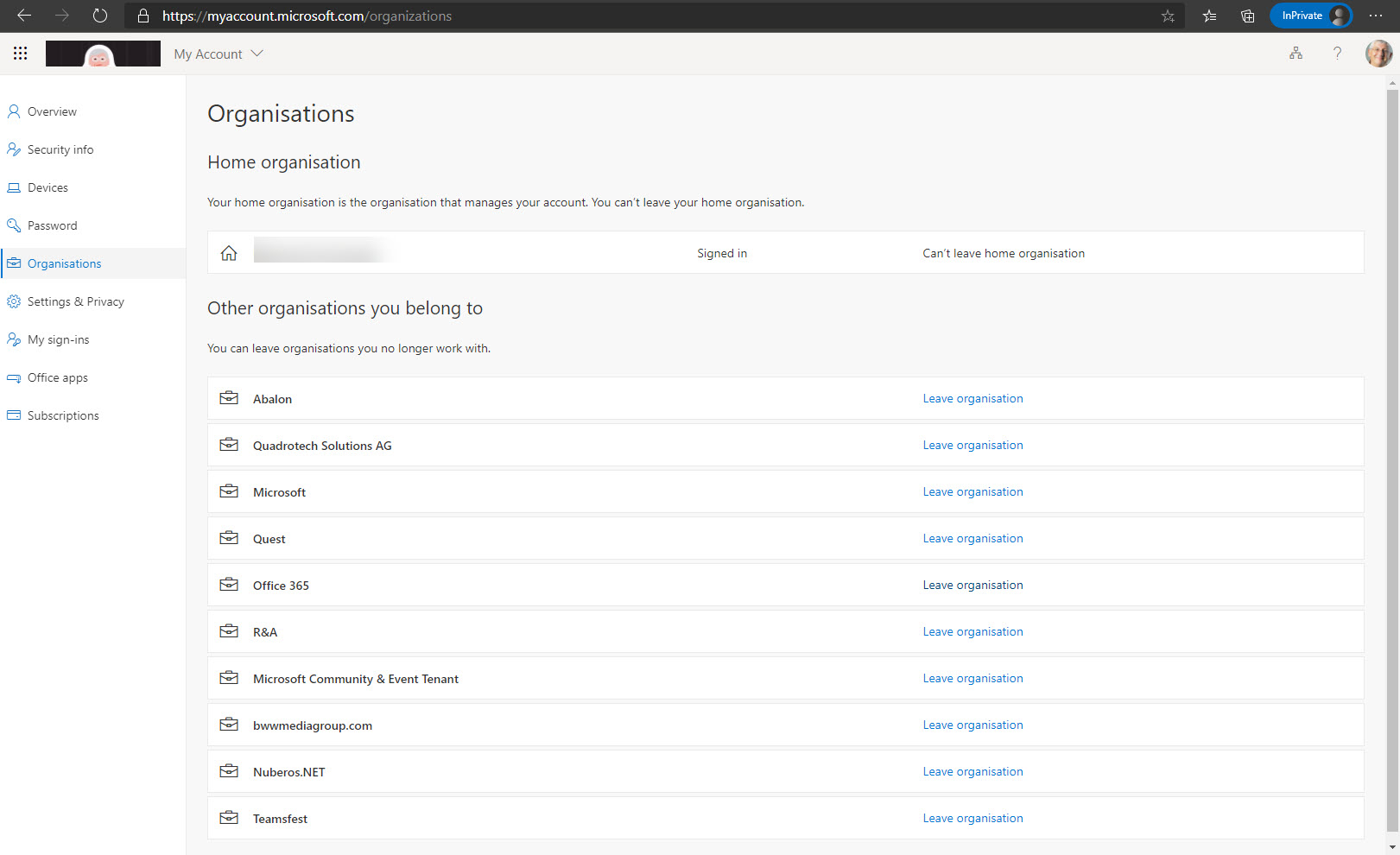The height and width of the screenshot is (855, 1400).
Task: Go back with browser back arrow
Action: [x=24, y=16]
